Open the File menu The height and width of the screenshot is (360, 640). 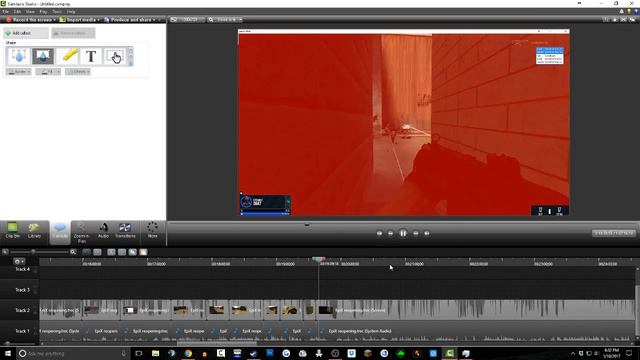tap(5, 12)
